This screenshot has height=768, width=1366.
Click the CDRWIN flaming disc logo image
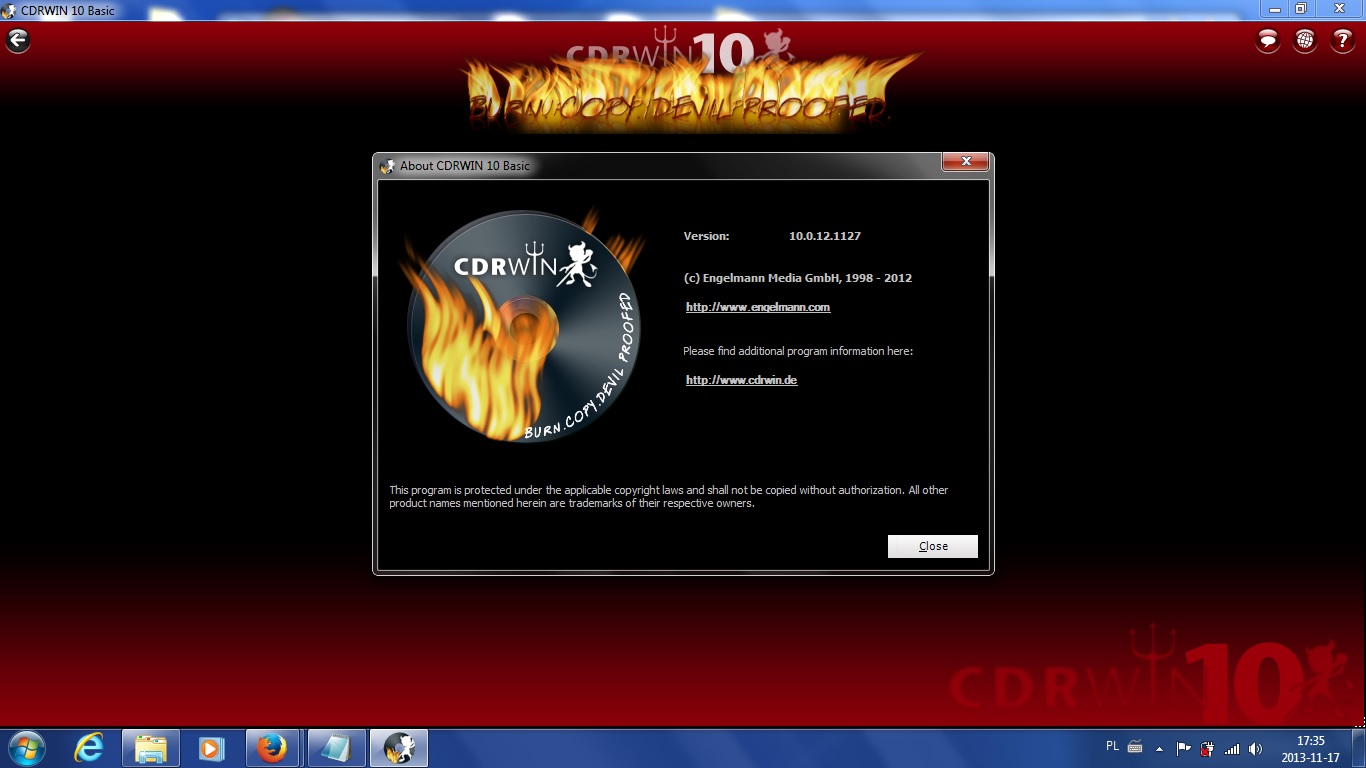pos(523,325)
